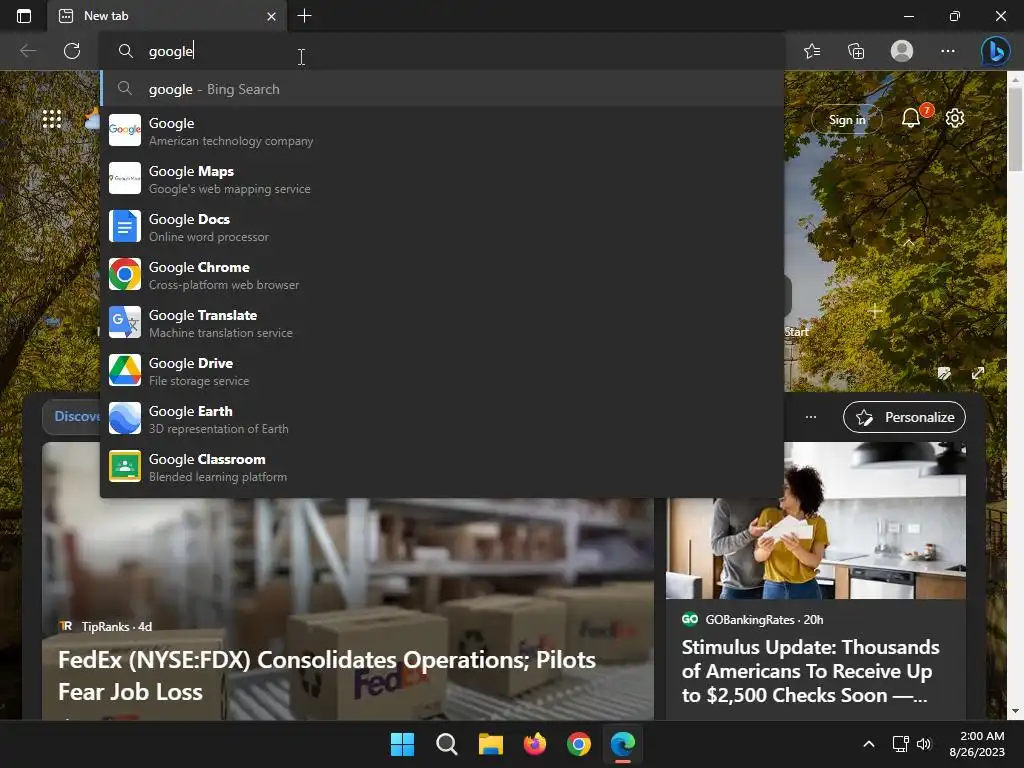Add a new tab with plus button
Screen dimensions: 1024x768
point(304,16)
